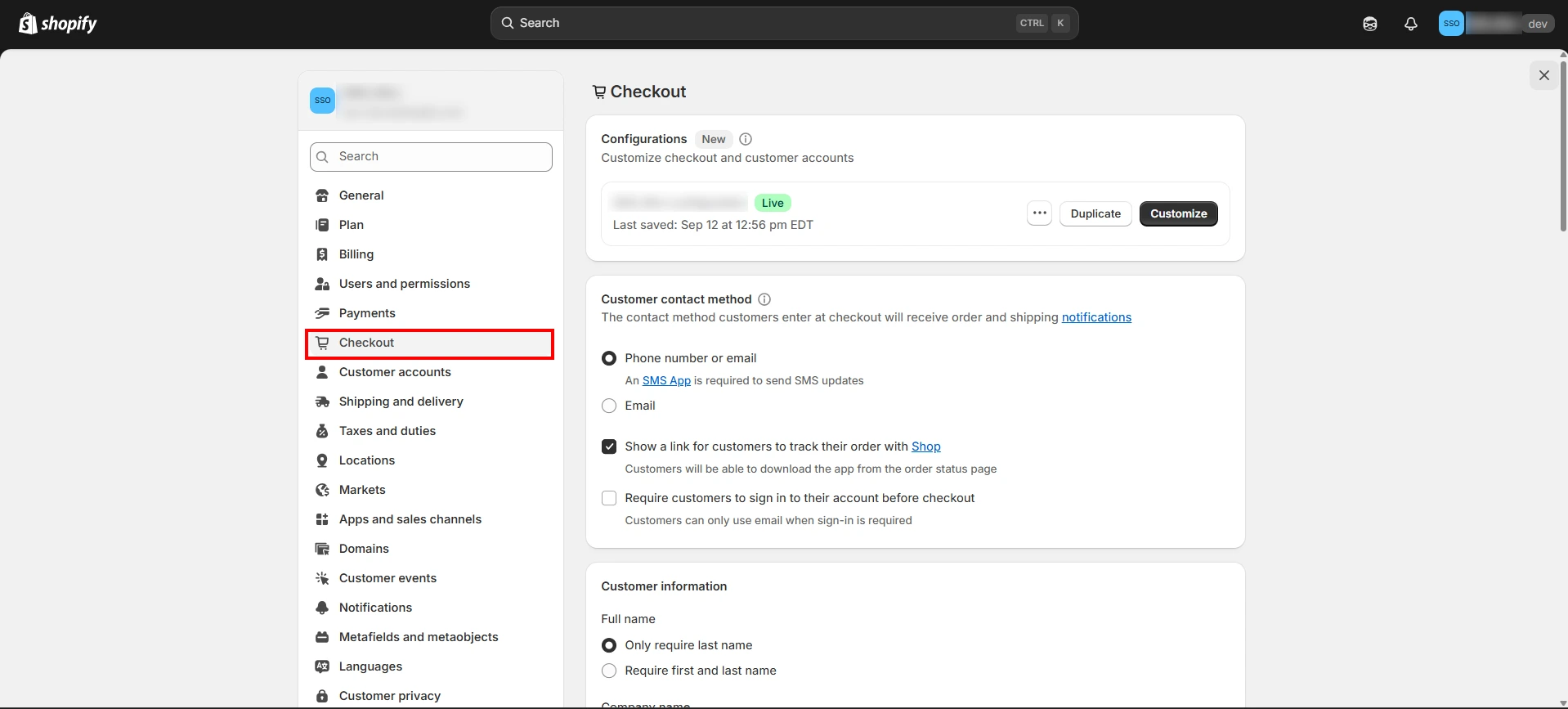The image size is (1568, 709).
Task: Open Users and permissions
Action: pyautogui.click(x=430, y=284)
